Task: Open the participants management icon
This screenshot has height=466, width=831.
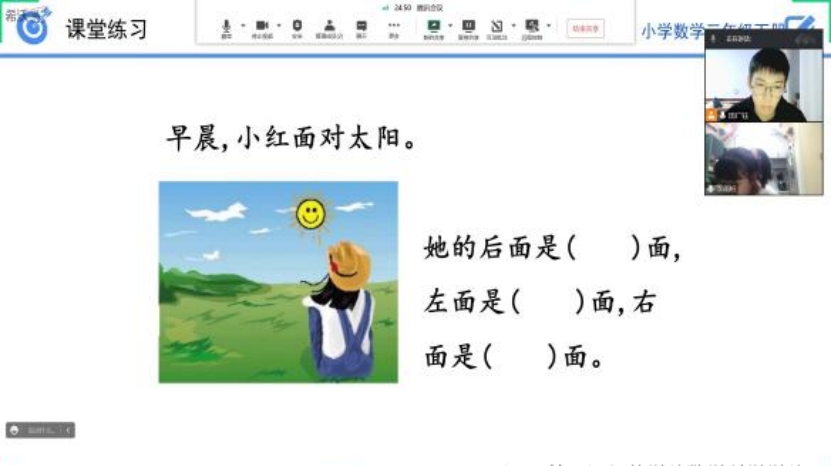Action: pyautogui.click(x=329, y=26)
